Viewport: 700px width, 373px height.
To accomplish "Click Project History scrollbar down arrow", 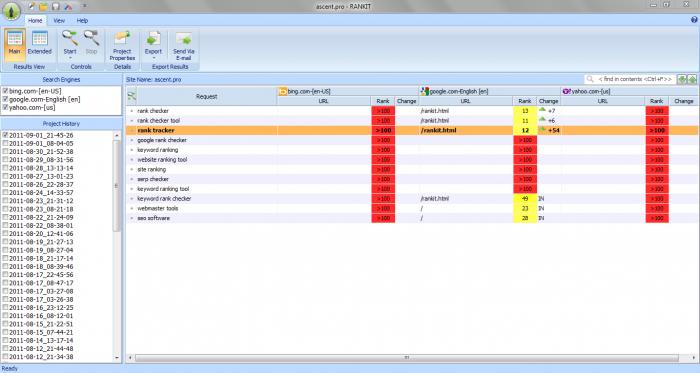I will pos(117,358).
